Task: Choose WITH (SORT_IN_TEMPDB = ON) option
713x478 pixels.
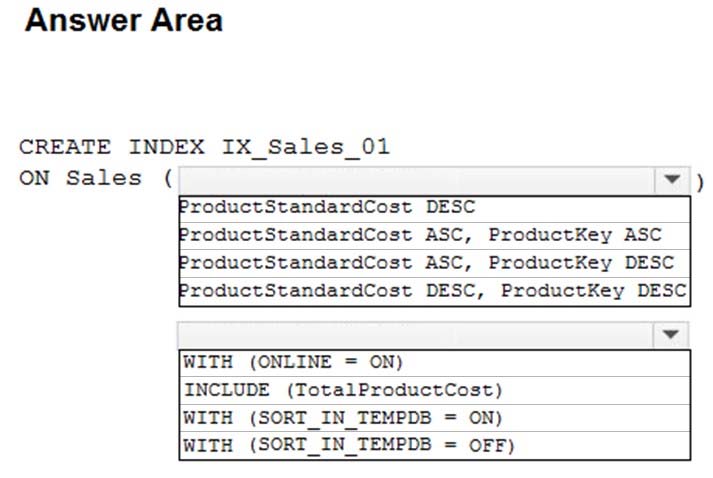Action: pos(343,417)
